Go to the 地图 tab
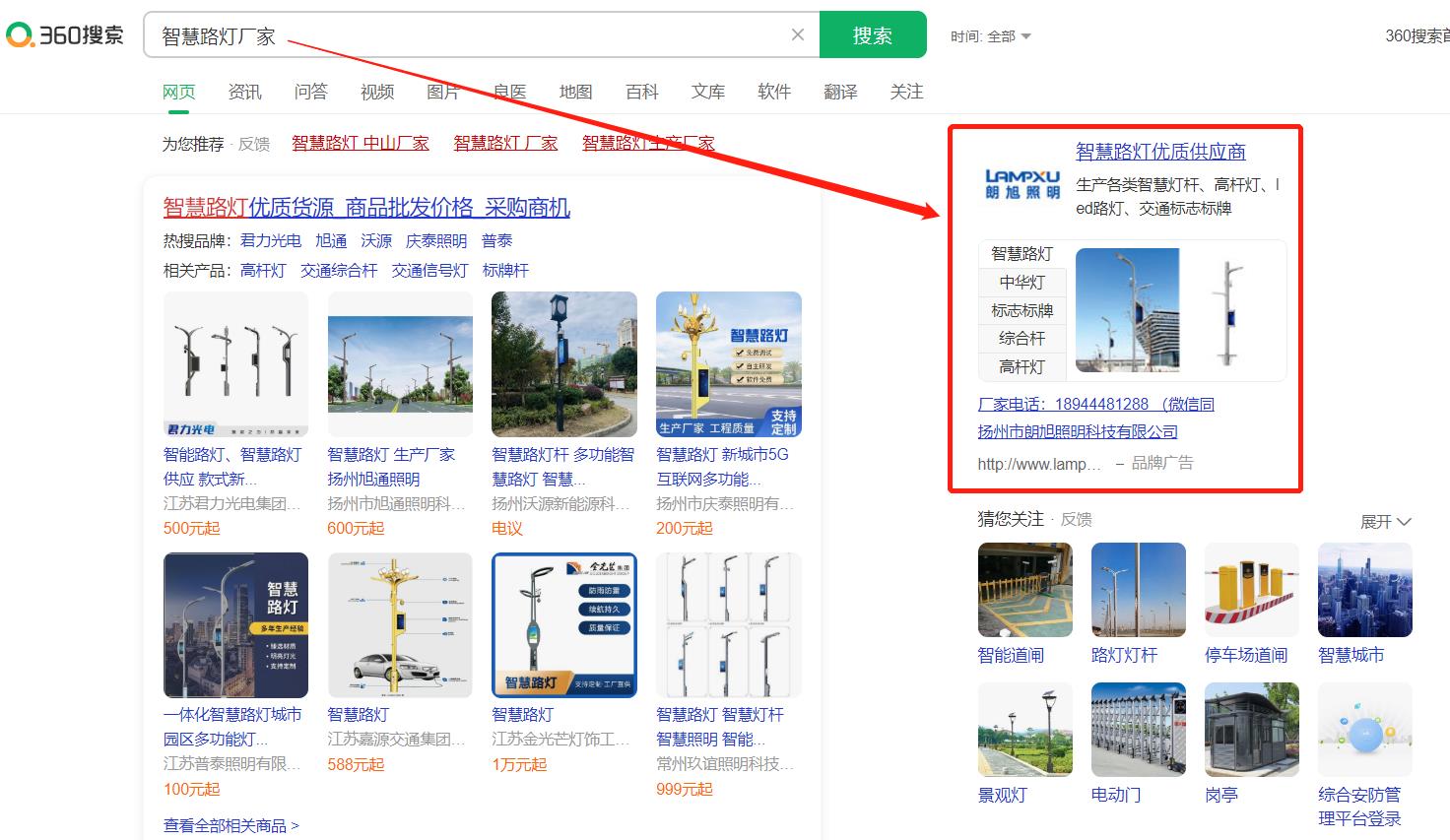The width and height of the screenshot is (1450, 840). (576, 92)
